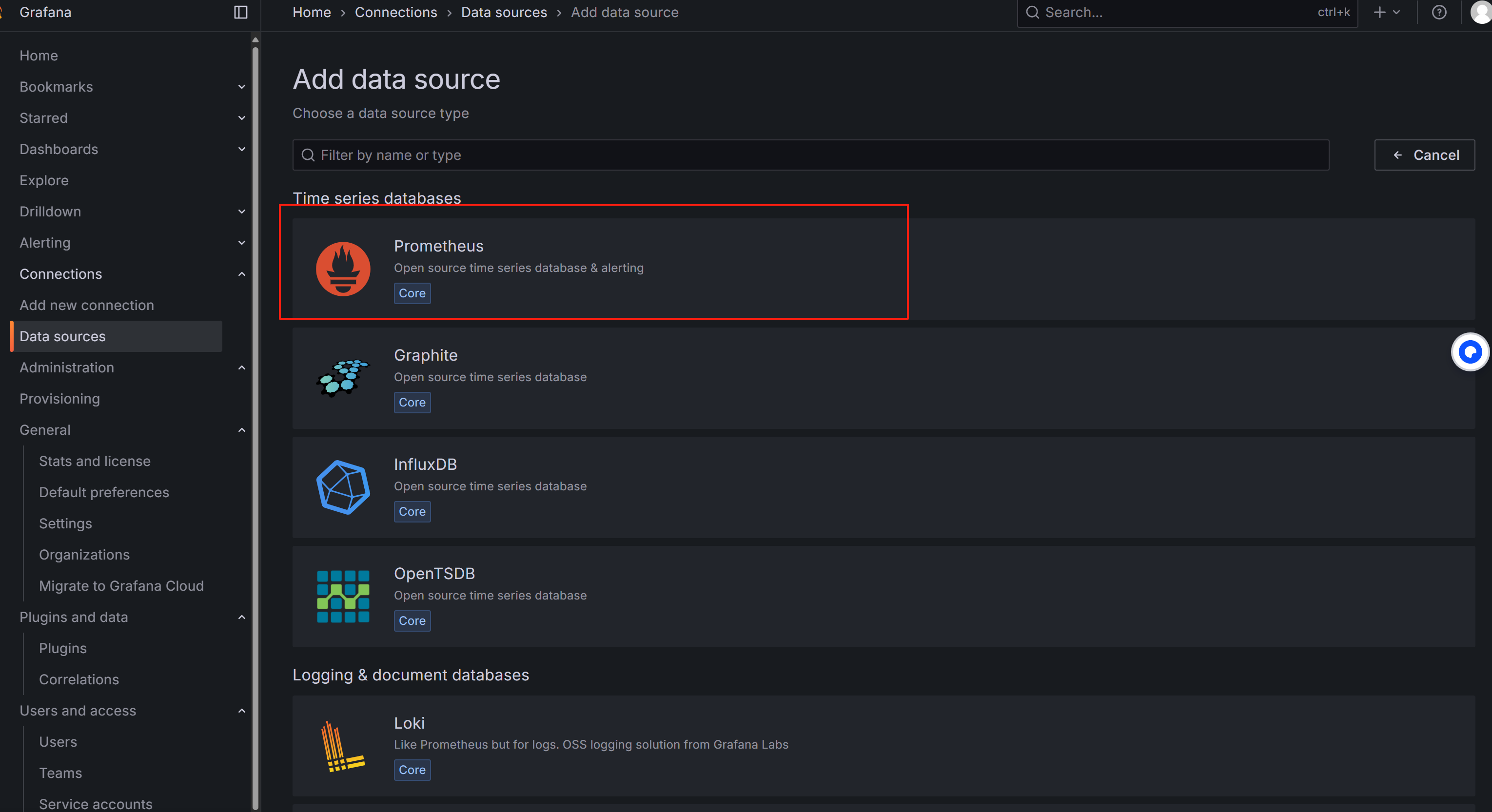The height and width of the screenshot is (812, 1492).
Task: Select the Loki data source title
Action: point(410,723)
